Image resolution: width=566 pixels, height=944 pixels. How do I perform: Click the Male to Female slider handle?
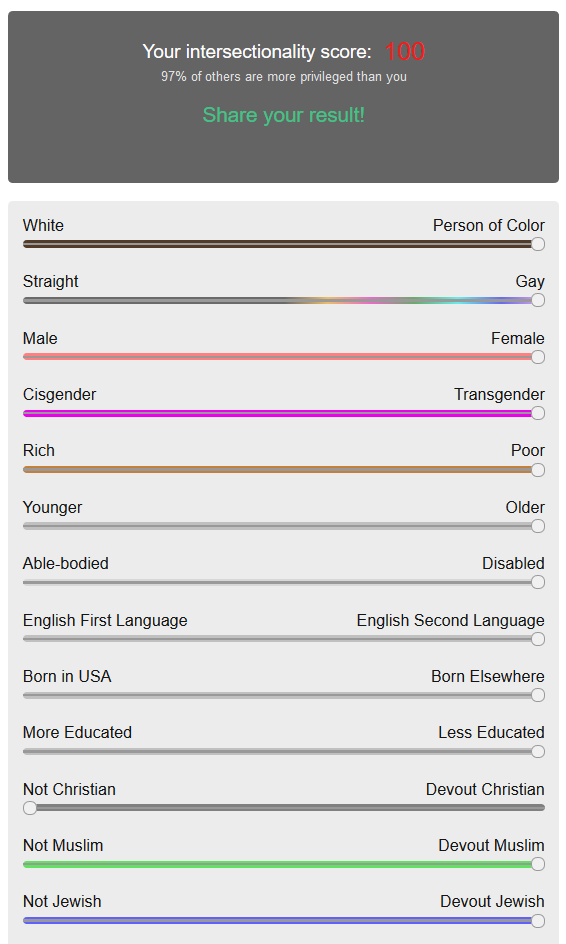coord(538,357)
